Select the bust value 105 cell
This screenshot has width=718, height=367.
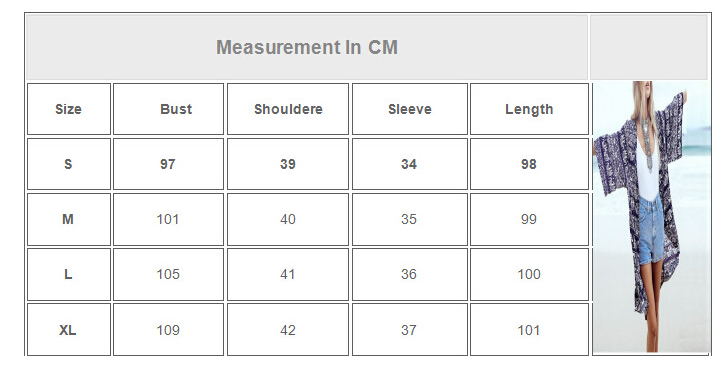click(x=168, y=274)
